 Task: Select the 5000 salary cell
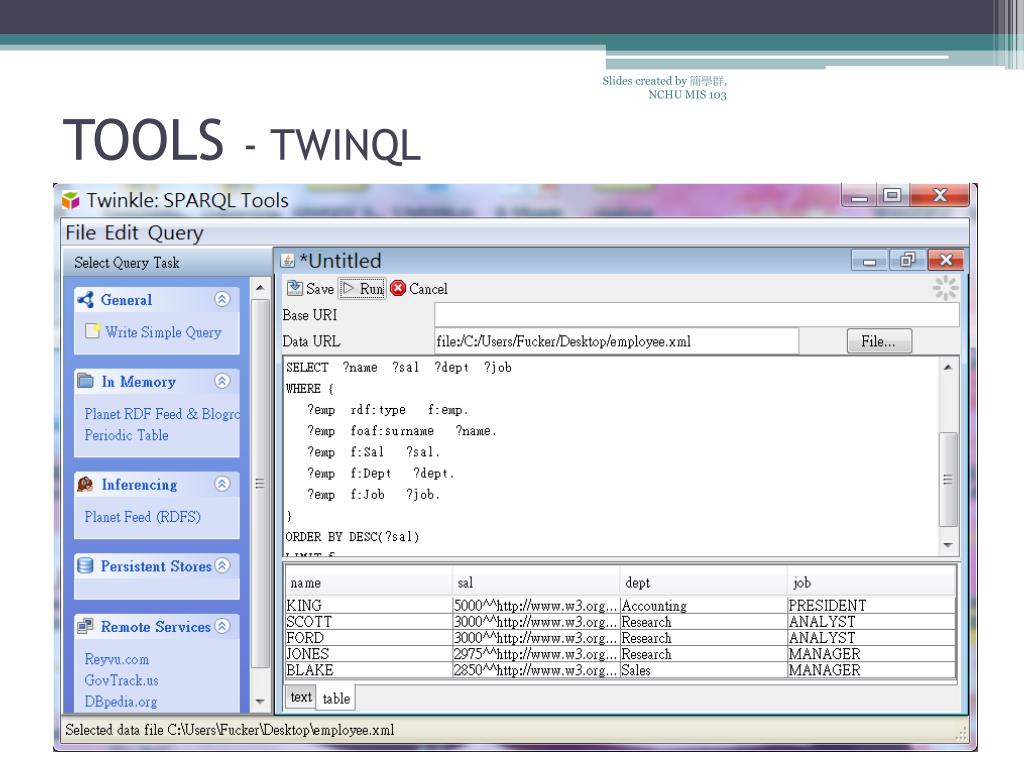(x=536, y=605)
